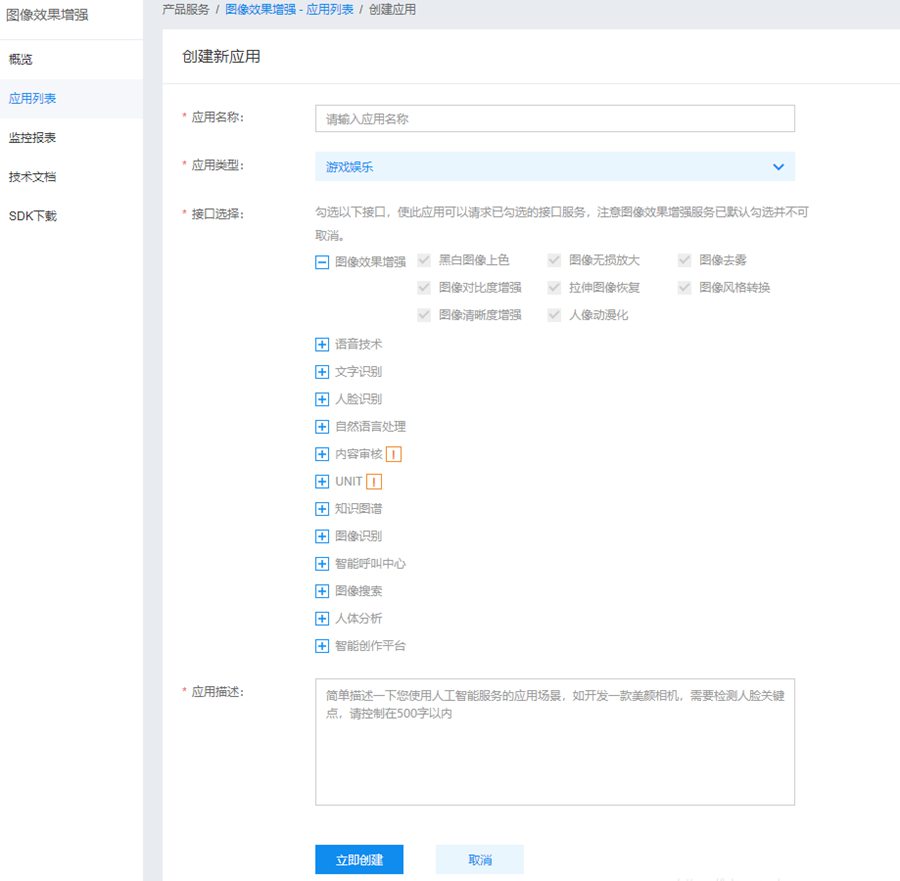Click the warning icon next to UNIT
Viewport: 900px width, 881px height.
pyautogui.click(x=375, y=482)
